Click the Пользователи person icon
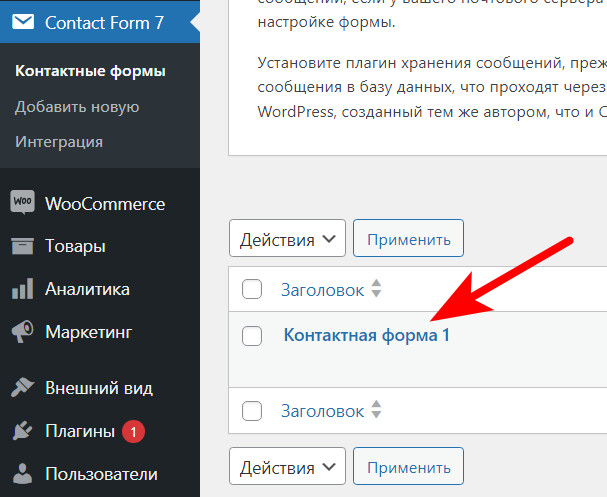607x497 pixels. (22, 473)
